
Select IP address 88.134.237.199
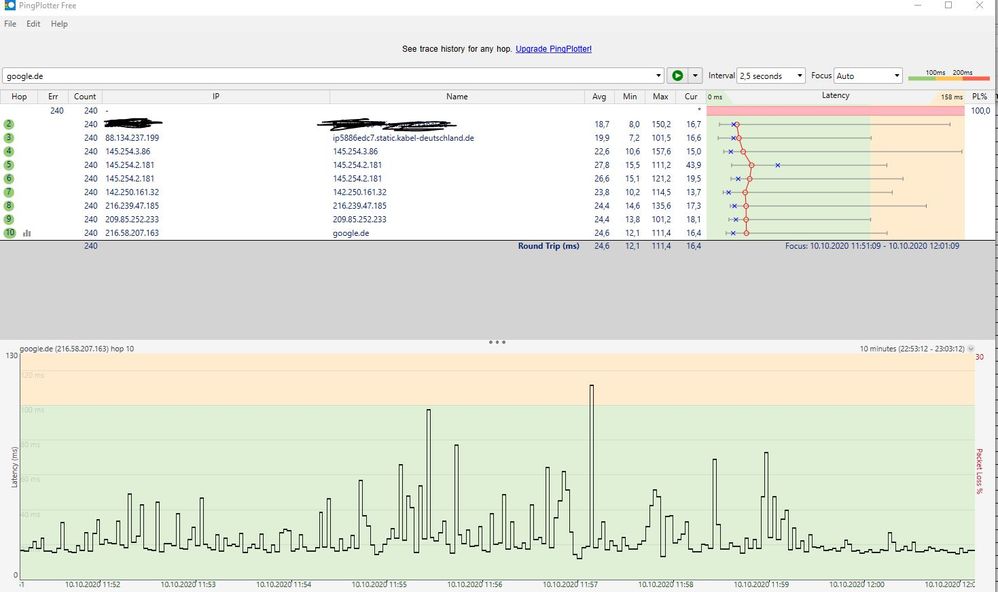[x=132, y=137]
